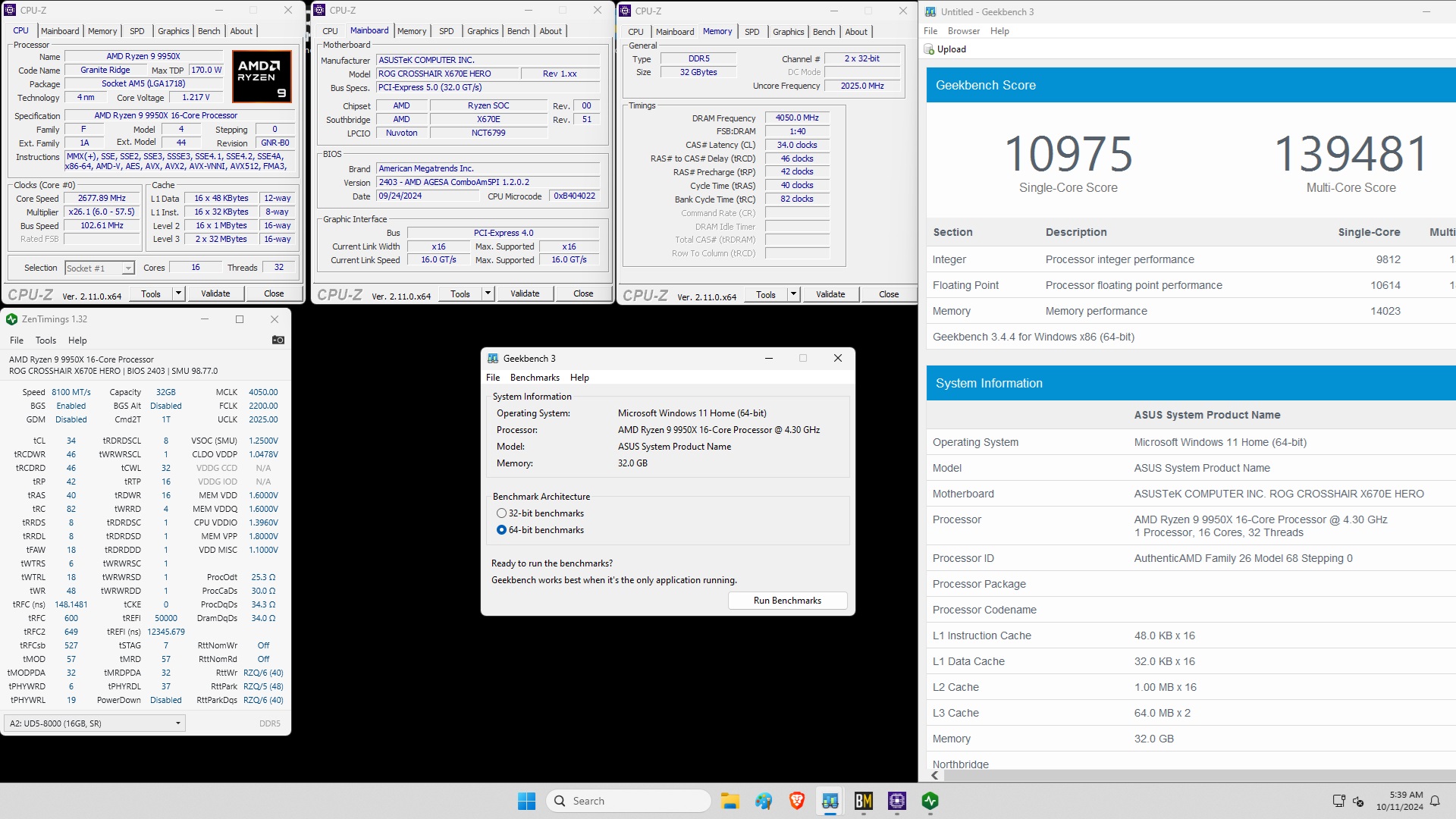
Task: Click ZenTimings Speed value 8100 MT/s
Action: tap(71, 392)
